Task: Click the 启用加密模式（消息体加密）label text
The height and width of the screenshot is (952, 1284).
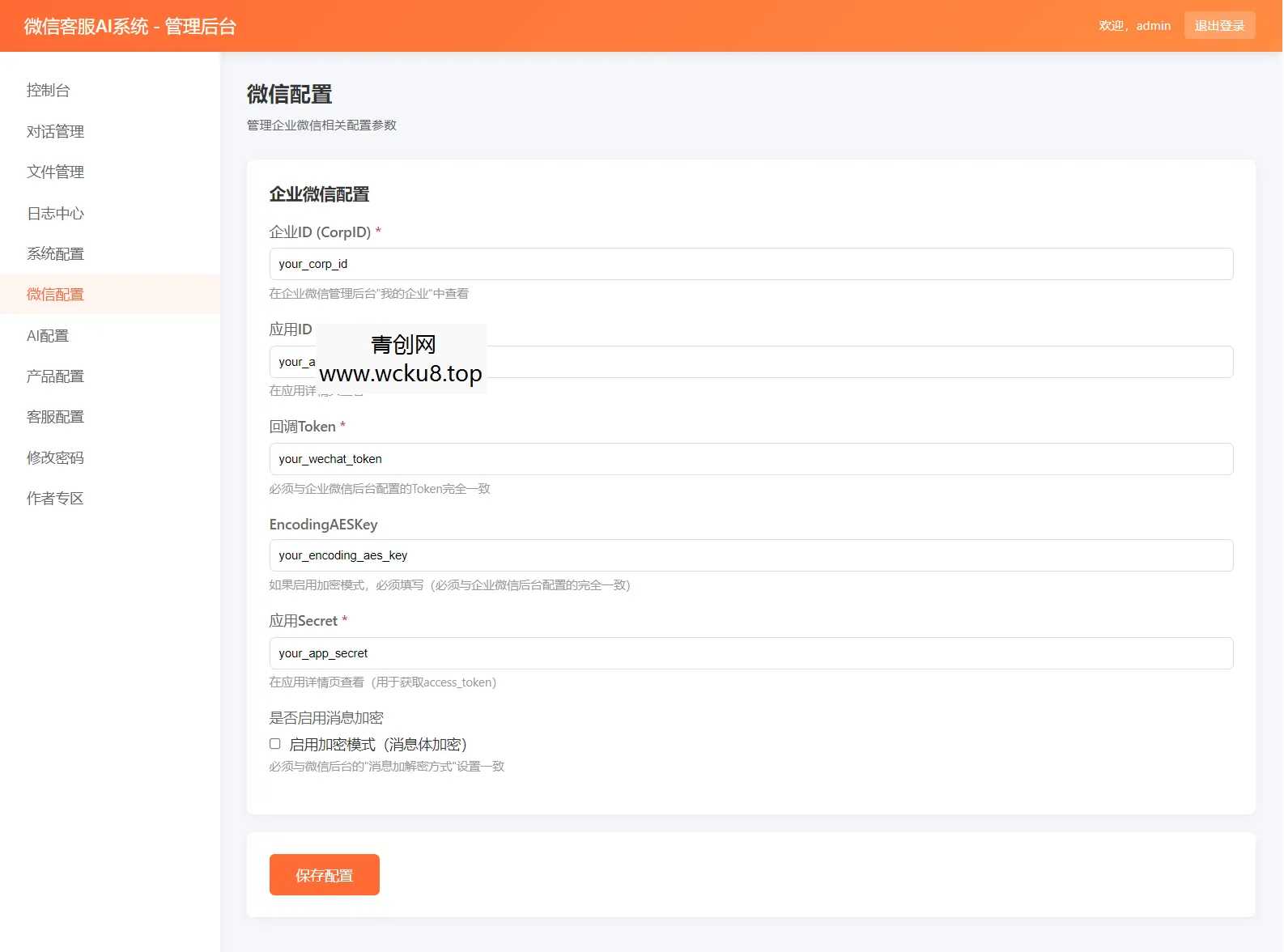Action: click(x=378, y=744)
